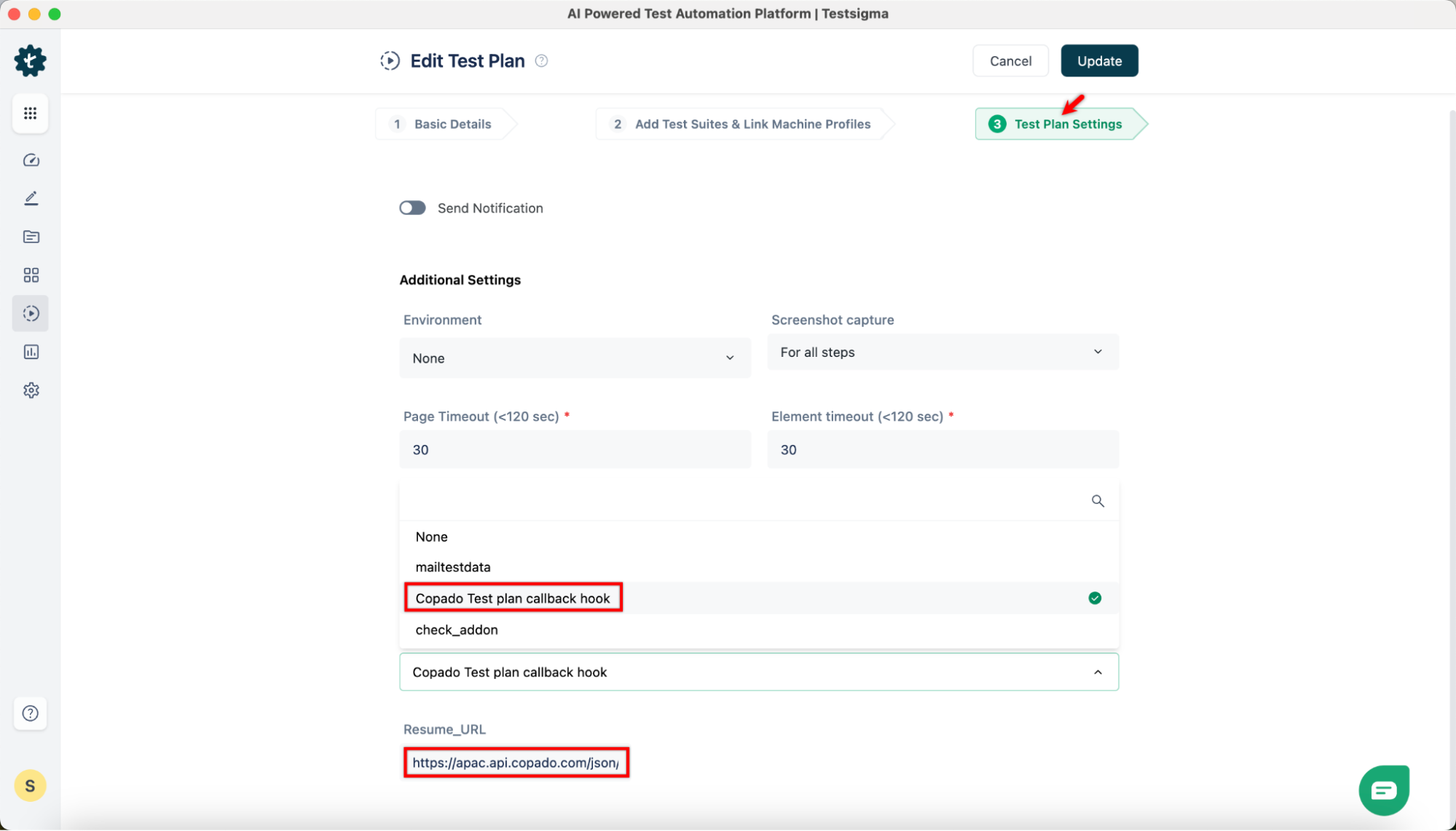
Task: Collapse the Copado Test plan callback hook selector
Action: point(1098,672)
